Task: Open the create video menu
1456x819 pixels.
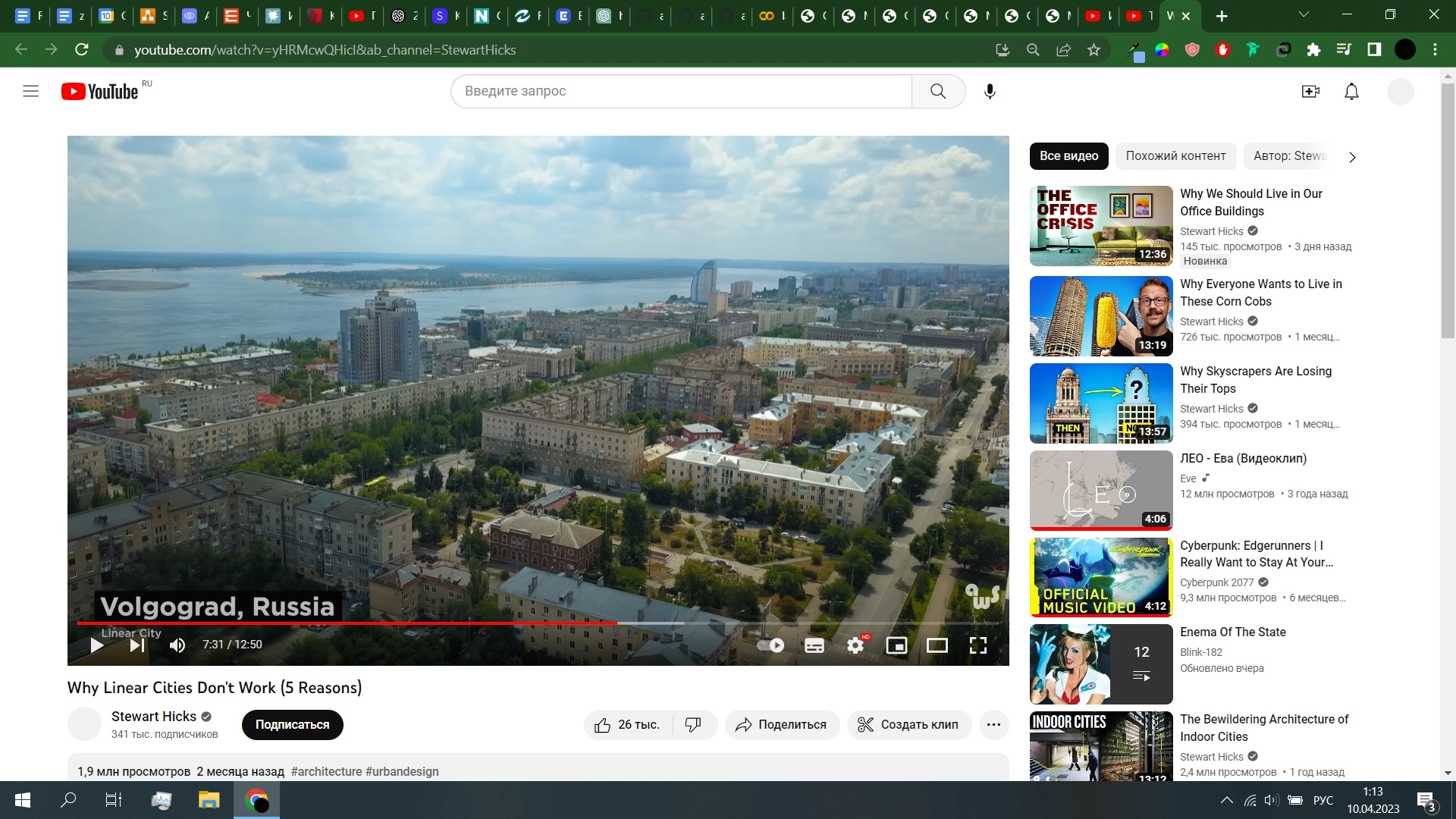Action: [1310, 91]
